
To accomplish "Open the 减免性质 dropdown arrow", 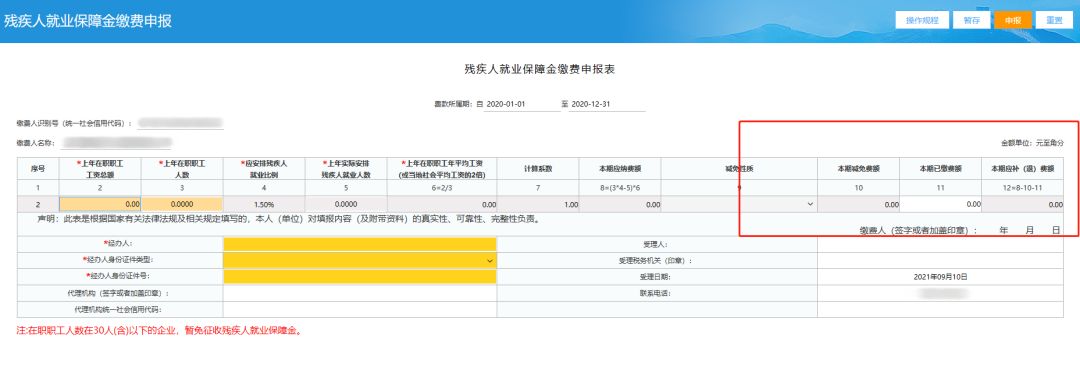I will click(810, 204).
